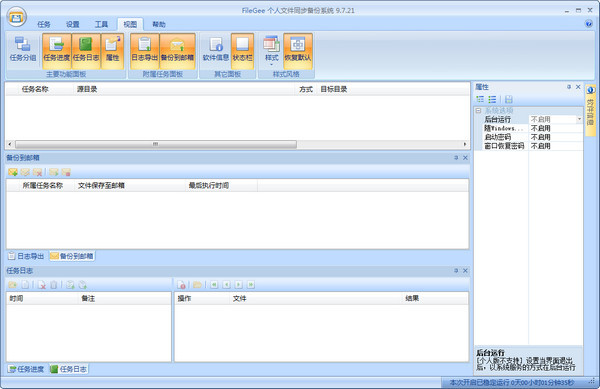Select the 任务进度 tab at bottom

(x=27, y=369)
